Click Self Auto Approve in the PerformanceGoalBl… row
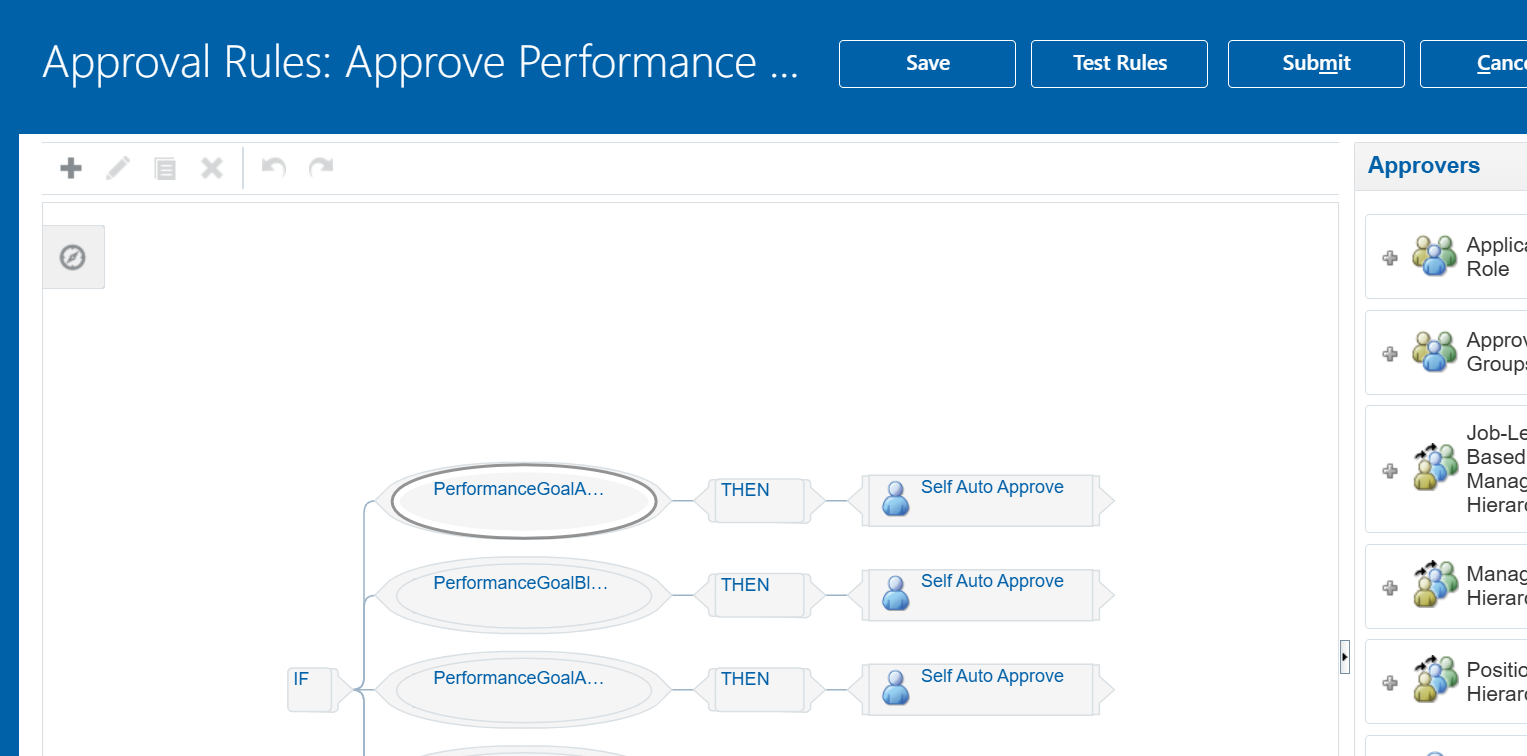The height and width of the screenshot is (756, 1527). 992,582
